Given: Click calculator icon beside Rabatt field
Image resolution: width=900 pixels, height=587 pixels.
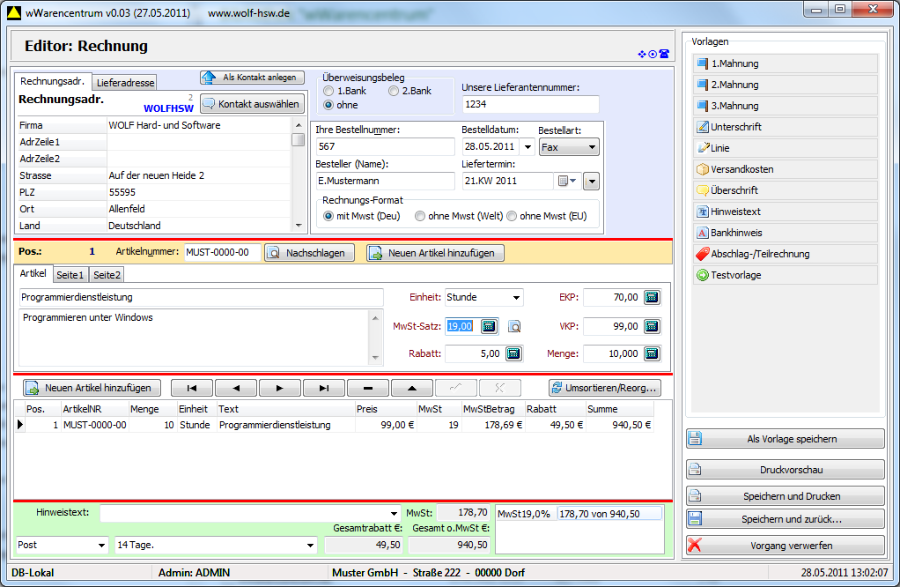Looking at the screenshot, I should (x=514, y=353).
